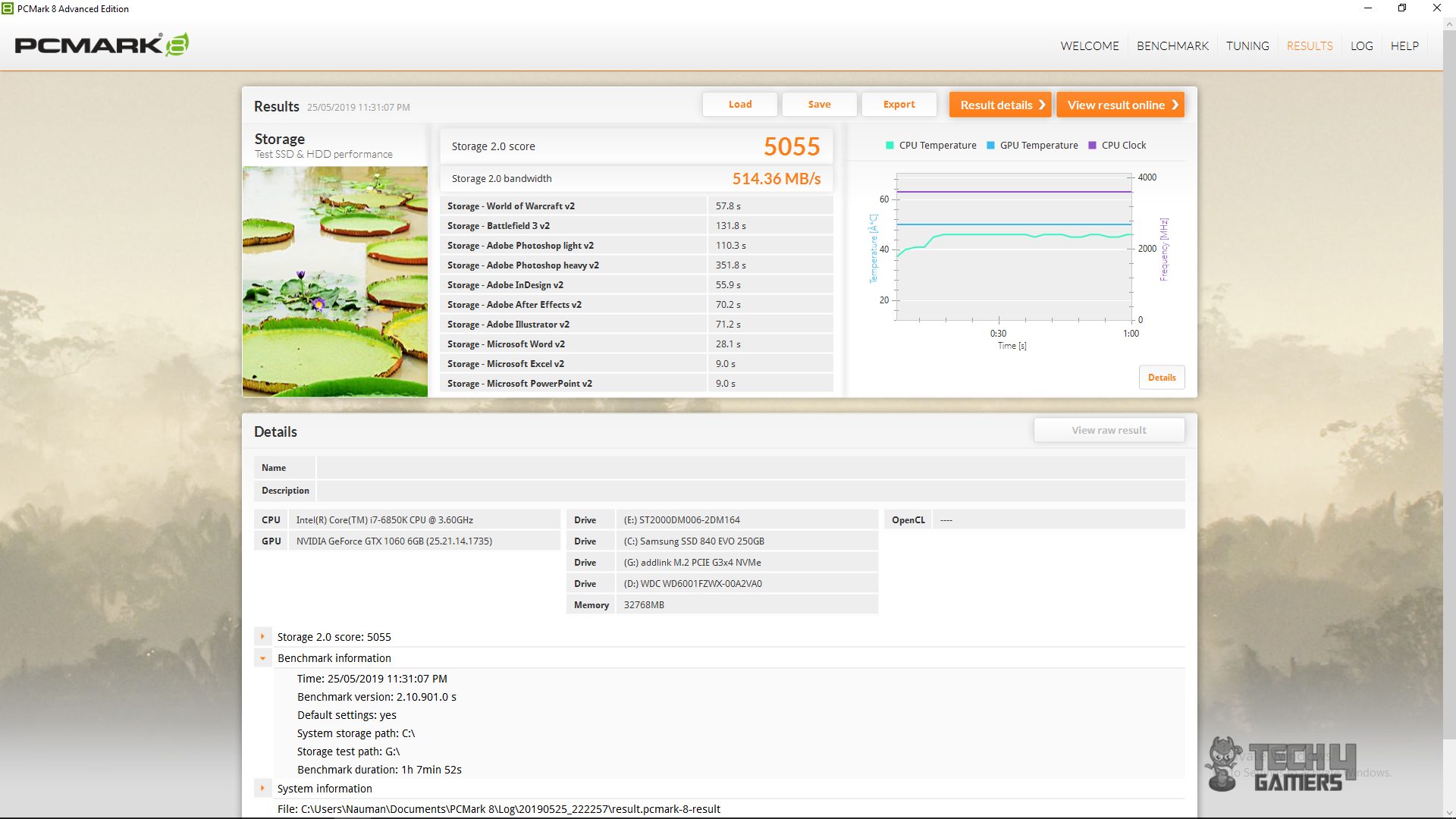
Task: Select the Microsoft Word v2 row
Action: (636, 344)
